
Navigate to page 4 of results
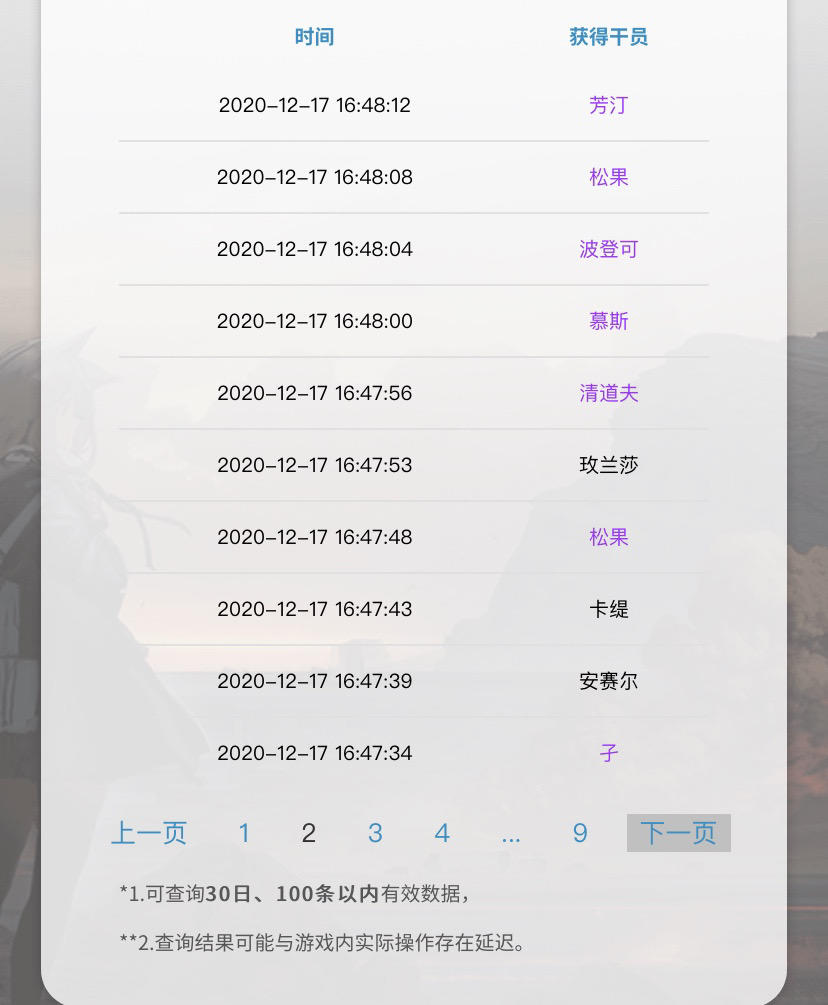click(442, 833)
